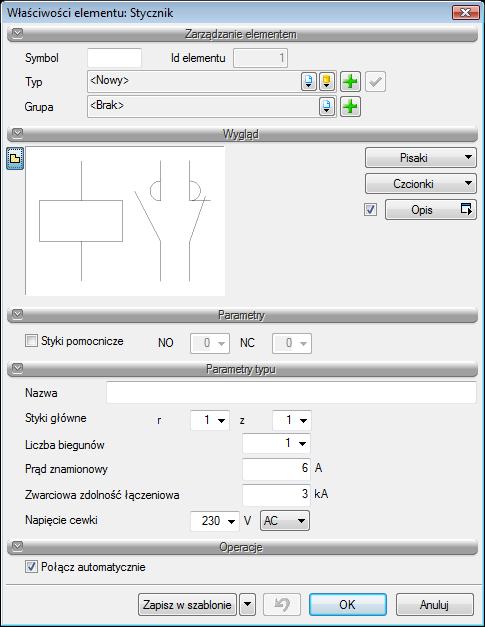Cancel with the Anuluj button
The image size is (485, 627).
[435, 604]
